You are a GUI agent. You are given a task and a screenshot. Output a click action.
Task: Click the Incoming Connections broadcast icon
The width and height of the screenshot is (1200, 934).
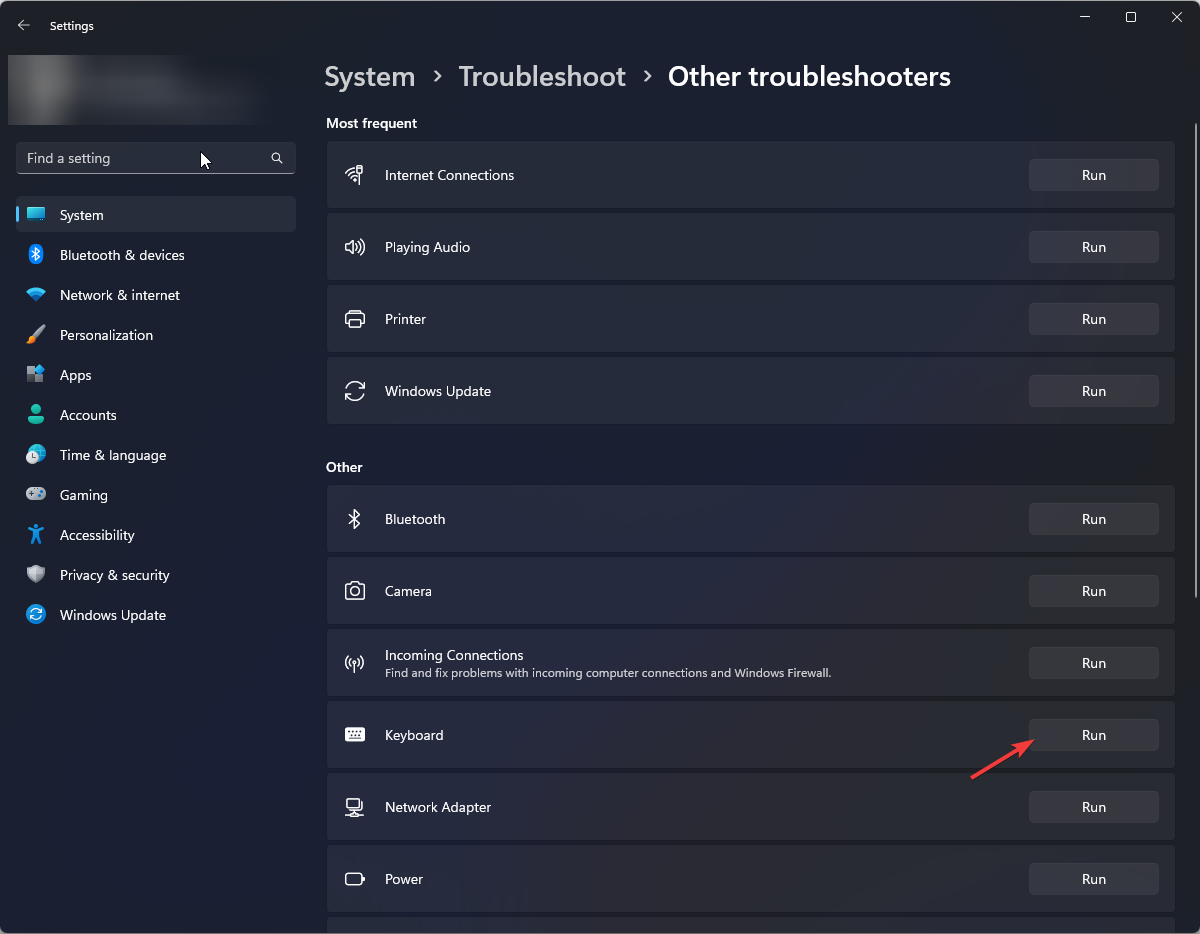[x=354, y=663]
